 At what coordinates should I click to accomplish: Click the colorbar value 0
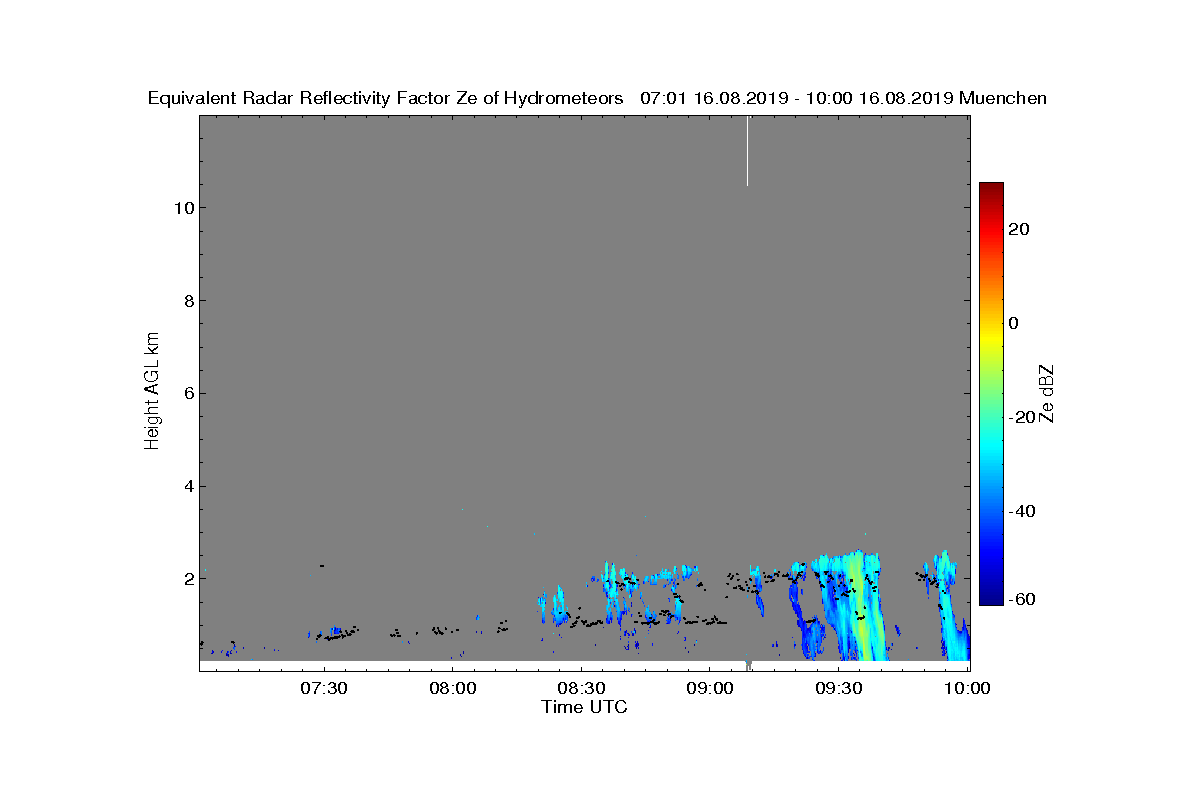[x=1014, y=323]
